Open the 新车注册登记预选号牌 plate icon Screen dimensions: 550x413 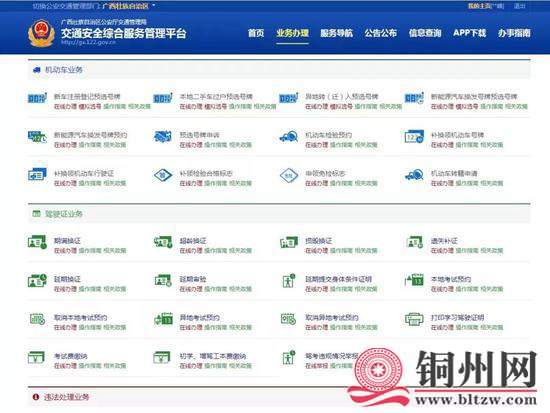click(x=38, y=98)
